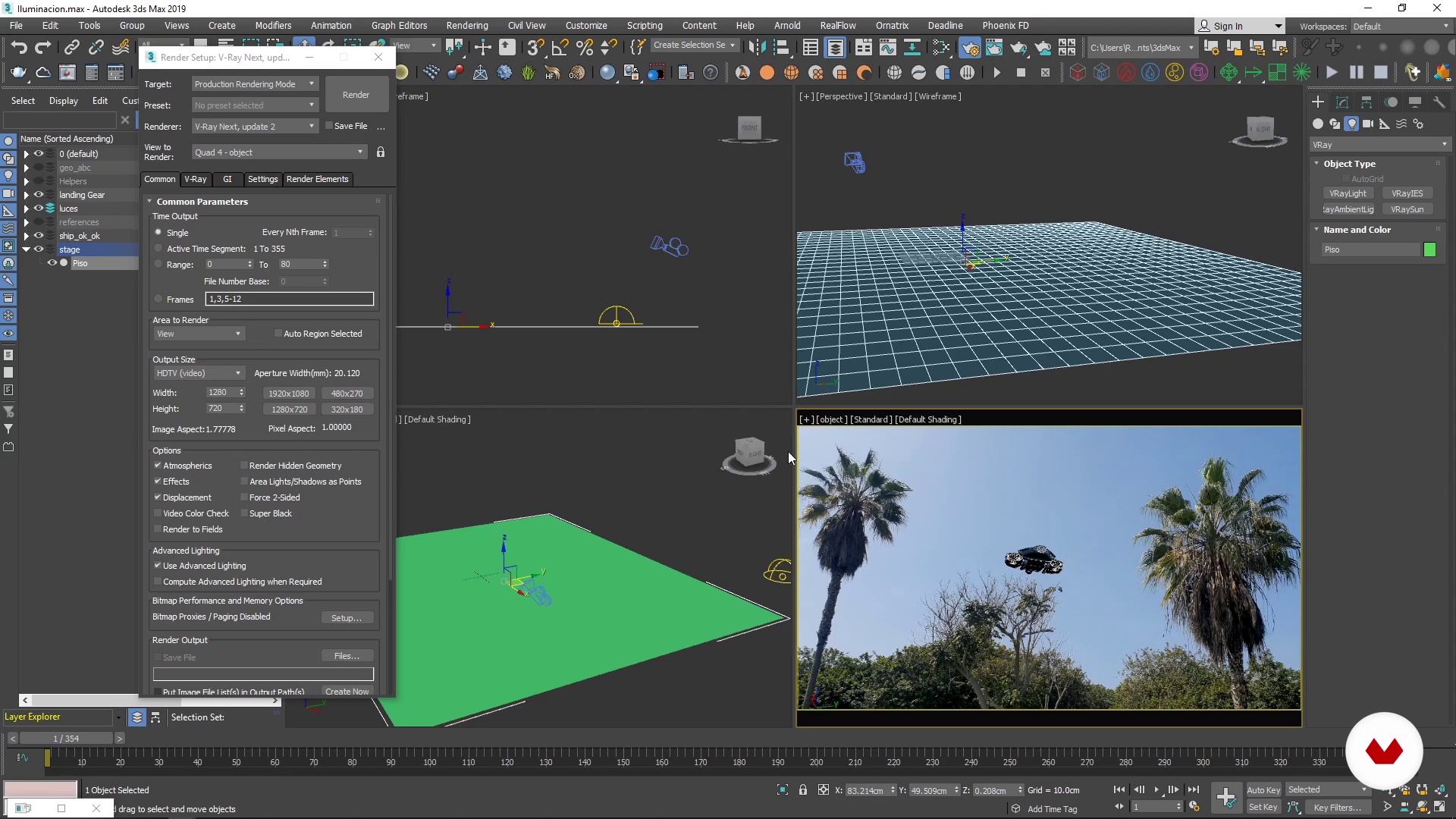Open VRay category dropdown in Create panel

tap(1380, 145)
